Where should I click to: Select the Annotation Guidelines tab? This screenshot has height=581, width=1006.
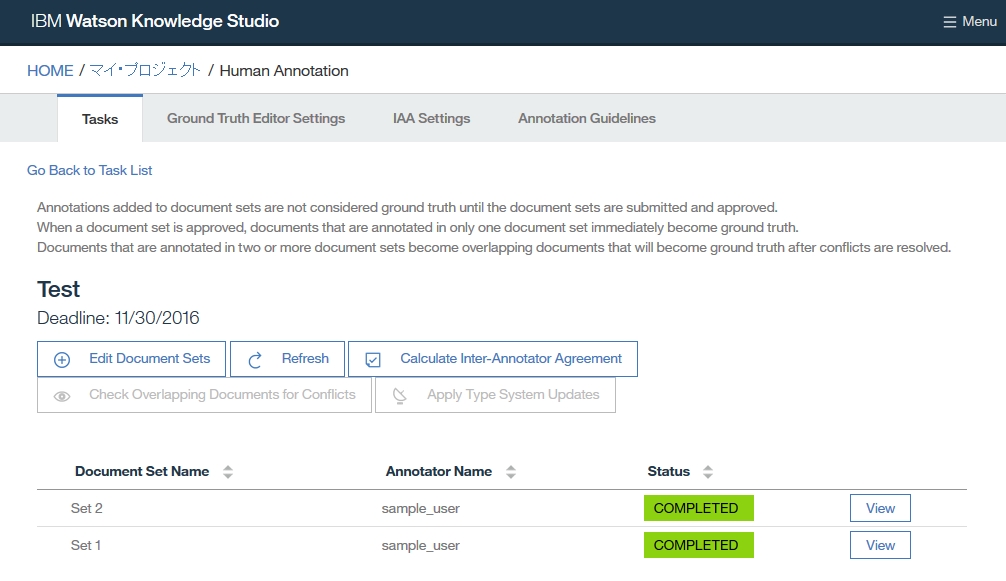[586, 118]
